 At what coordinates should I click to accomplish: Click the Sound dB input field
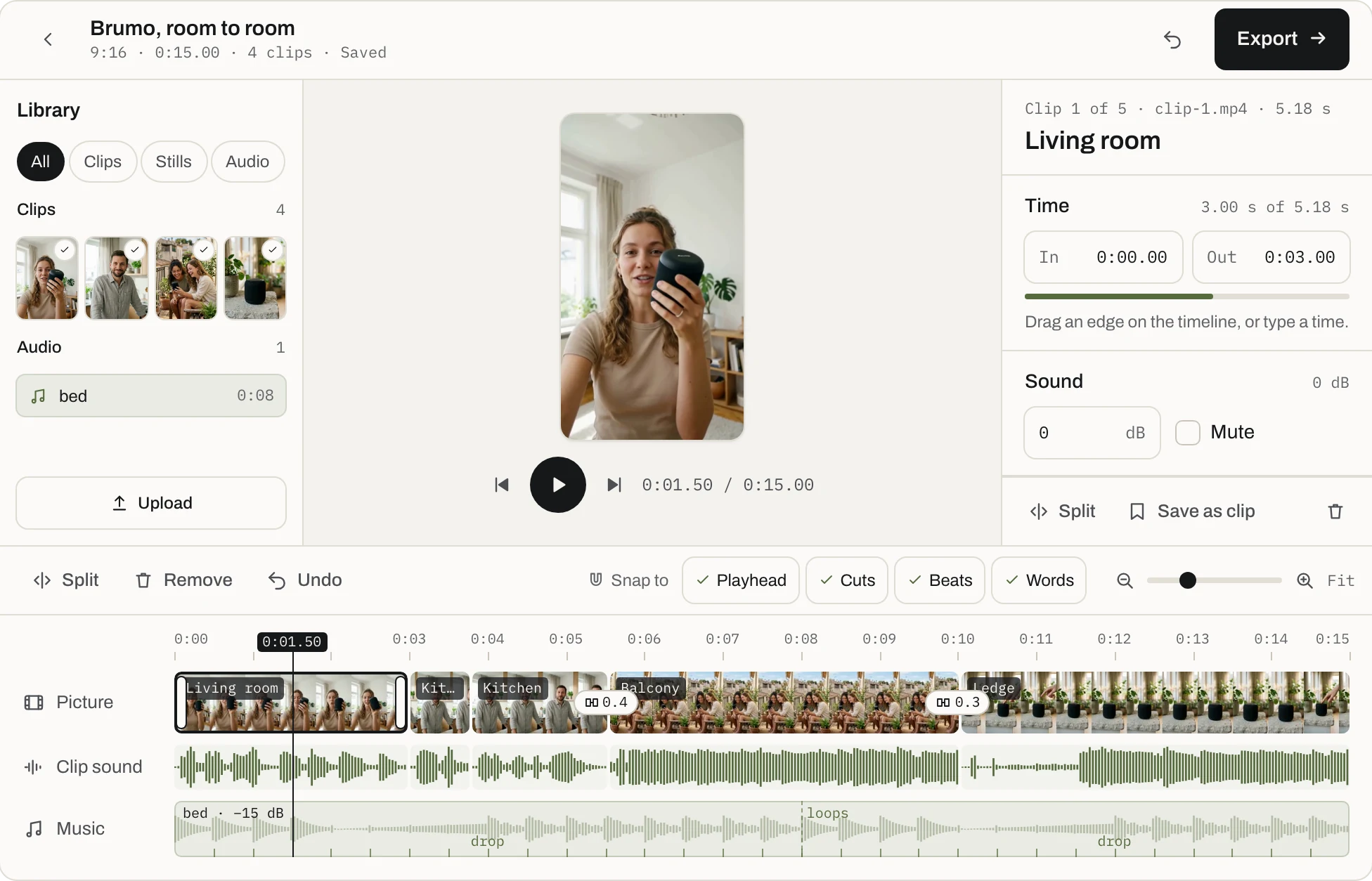[x=1092, y=433]
